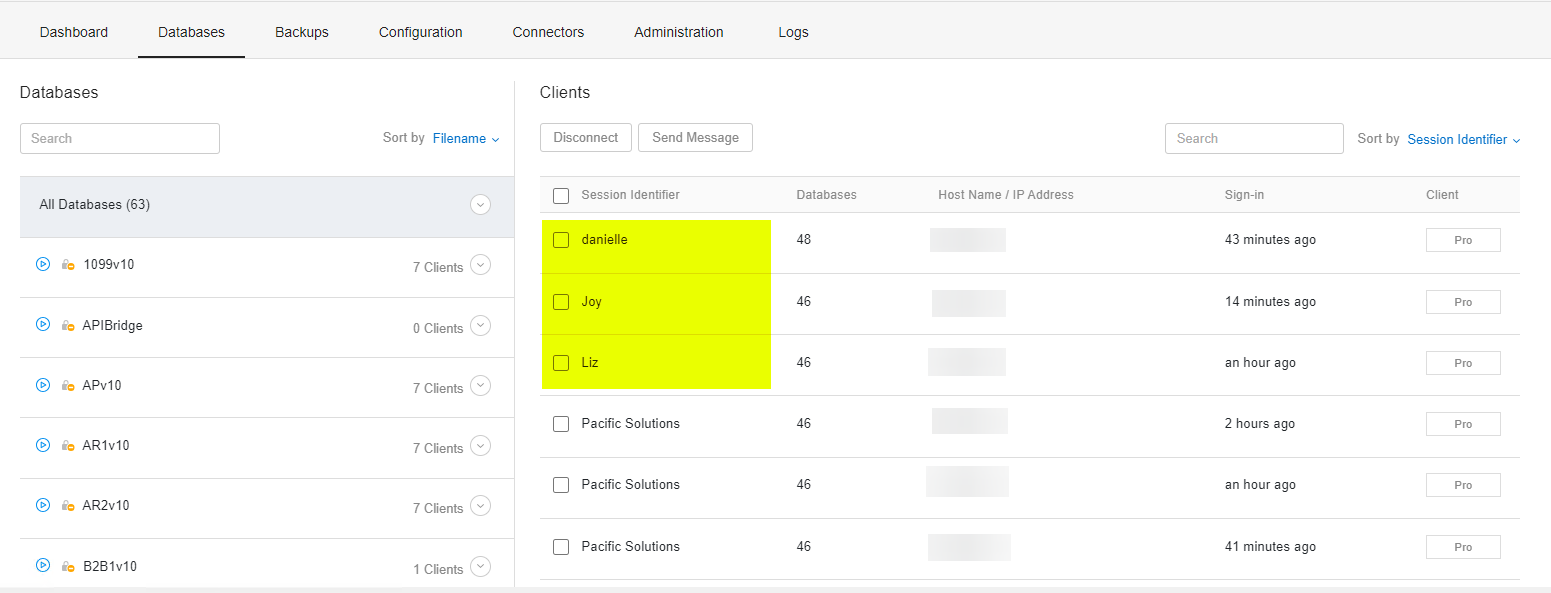Click the lock icon next to 1099v10

[68, 265]
